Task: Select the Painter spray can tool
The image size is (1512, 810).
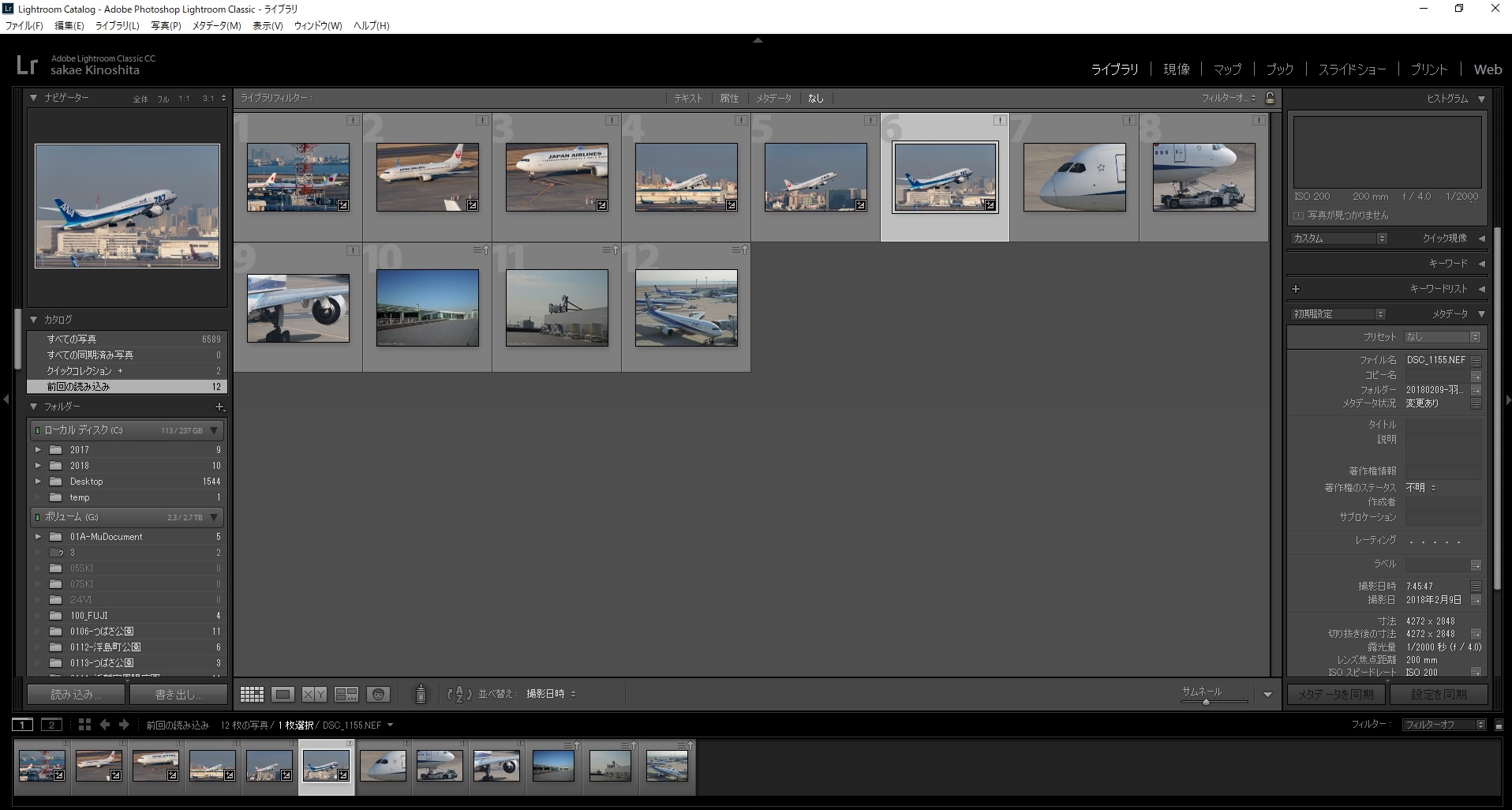Action: point(421,694)
